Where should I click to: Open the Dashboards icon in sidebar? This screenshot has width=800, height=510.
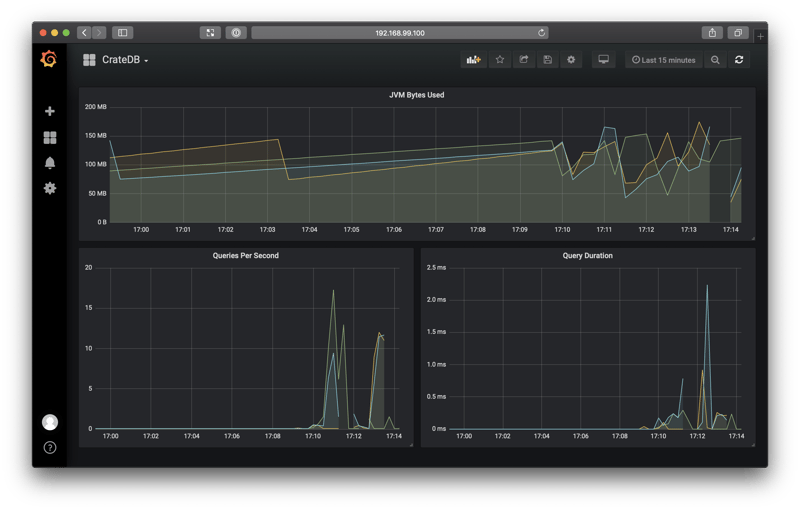coord(50,137)
